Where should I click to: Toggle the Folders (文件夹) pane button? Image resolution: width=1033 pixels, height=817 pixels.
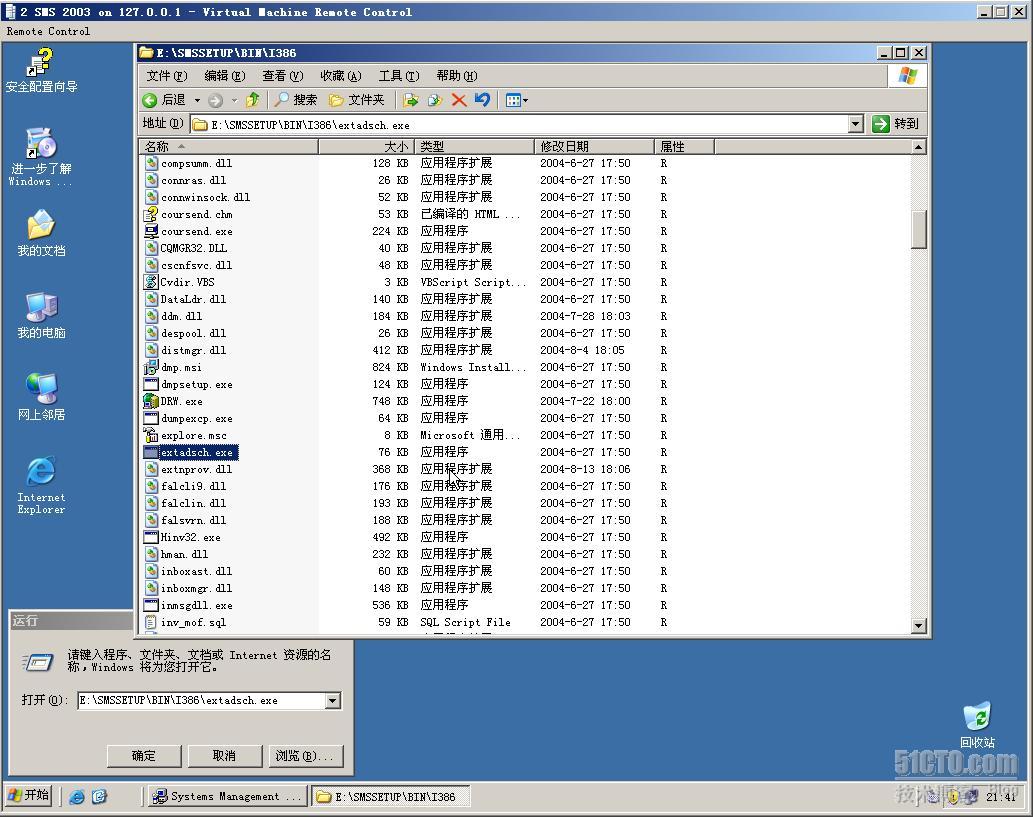tap(356, 99)
